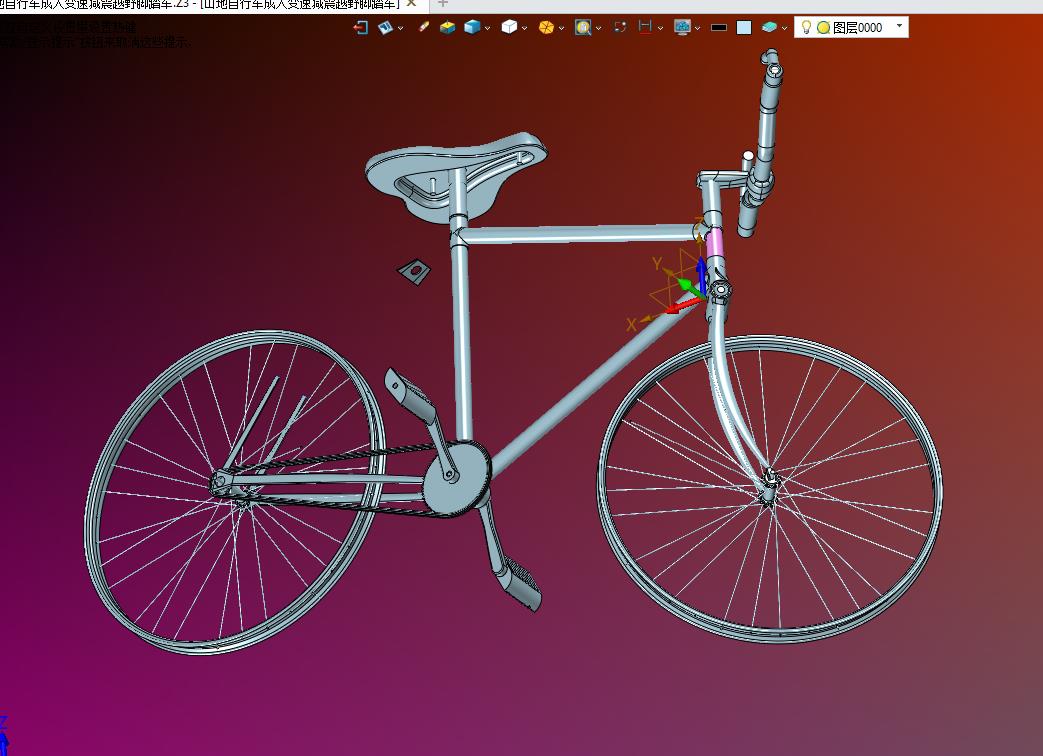Click the orange sphere render icon

546,27
